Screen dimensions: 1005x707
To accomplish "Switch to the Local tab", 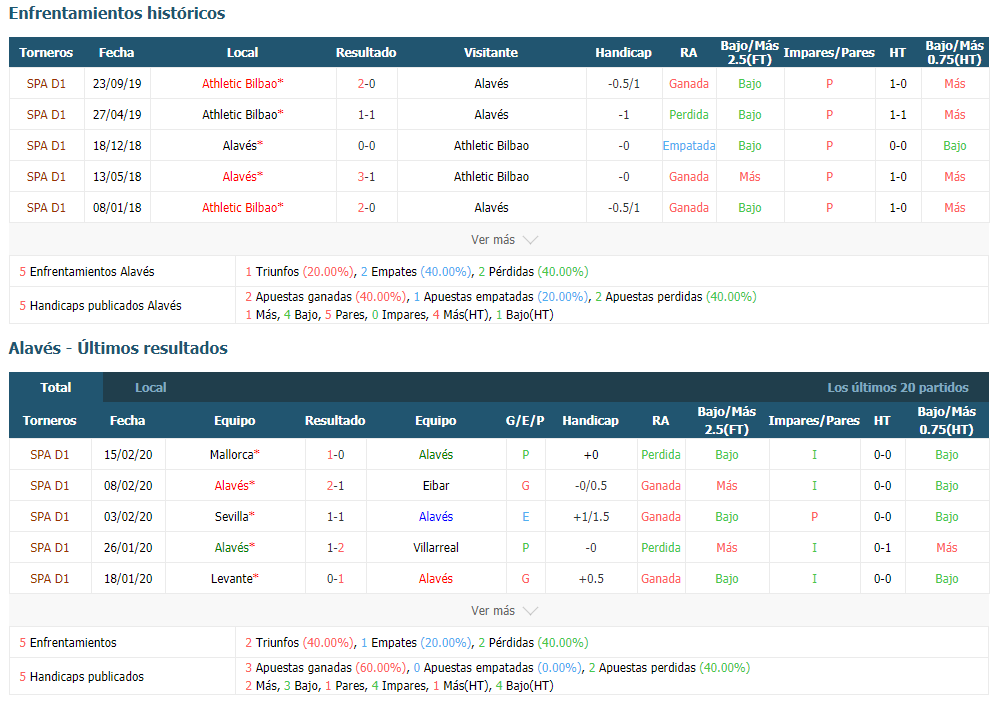I will tap(151, 387).
